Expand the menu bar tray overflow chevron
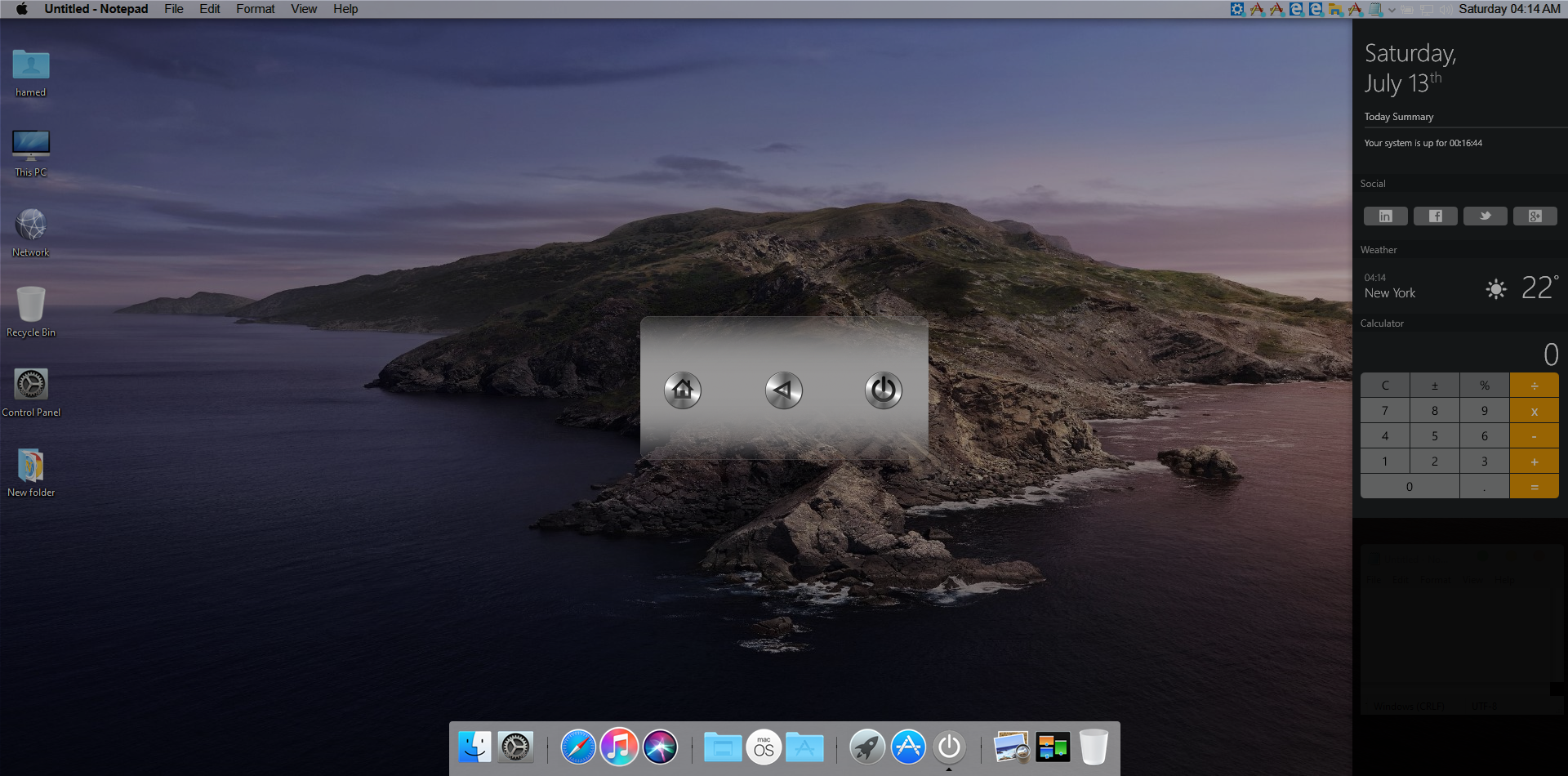The height and width of the screenshot is (776, 1568). (x=1392, y=10)
